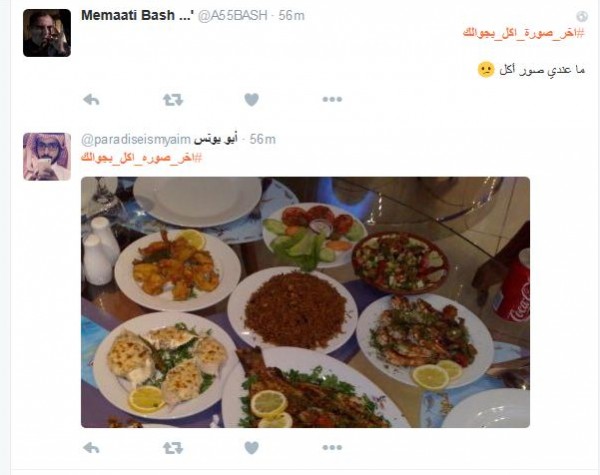Reply to the food photo tweet
600x475 pixels.
click(x=91, y=448)
